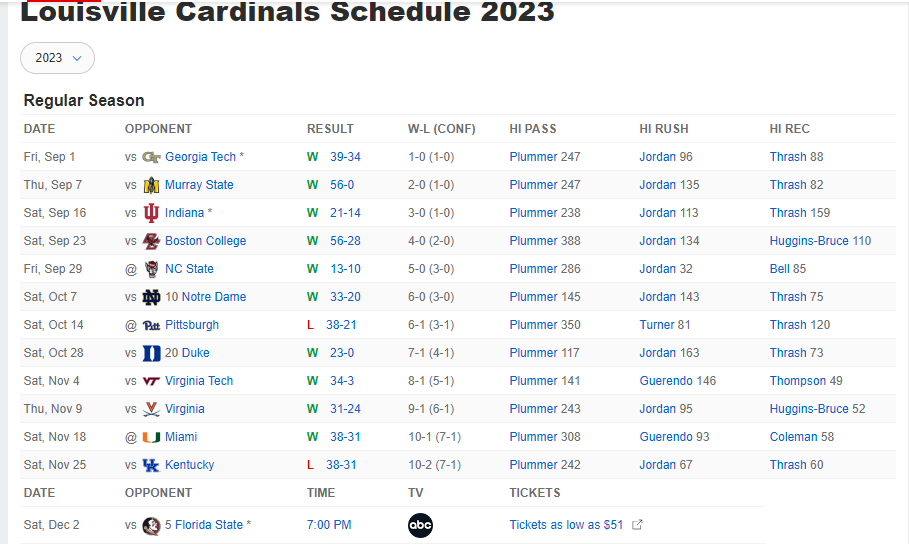The height and width of the screenshot is (544, 909).
Task: Click the Murray State team logo
Action: click(x=151, y=185)
